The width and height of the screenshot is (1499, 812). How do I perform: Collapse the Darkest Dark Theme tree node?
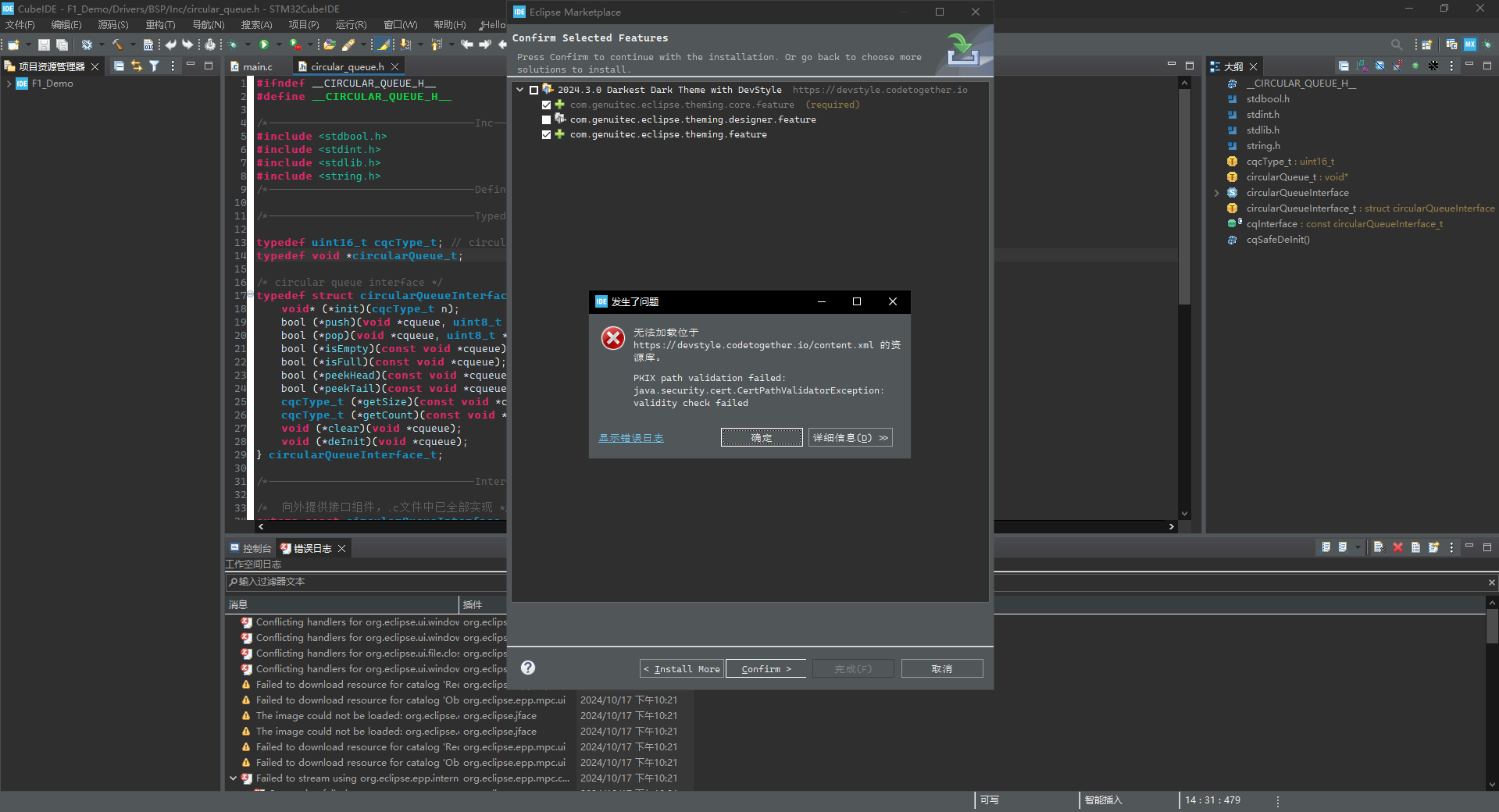click(520, 90)
